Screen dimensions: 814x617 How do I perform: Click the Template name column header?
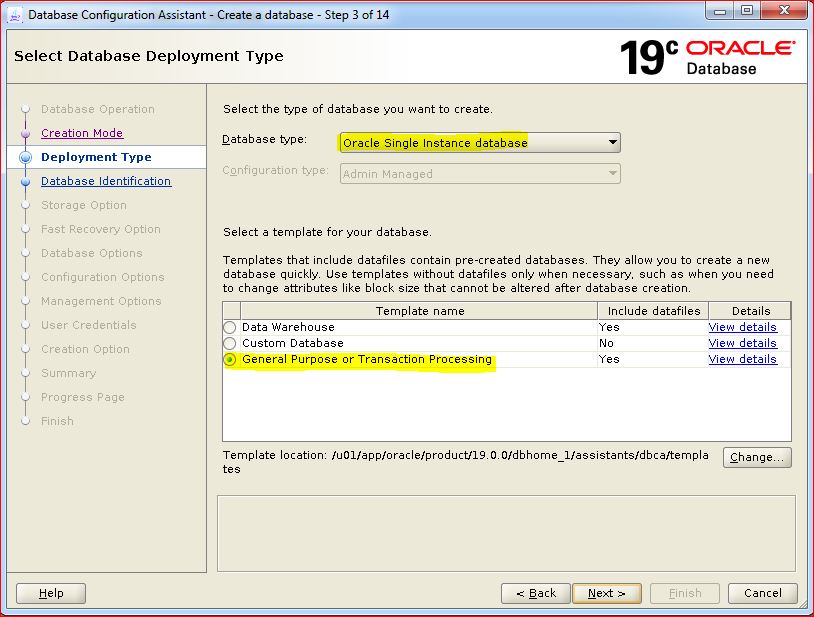418,311
